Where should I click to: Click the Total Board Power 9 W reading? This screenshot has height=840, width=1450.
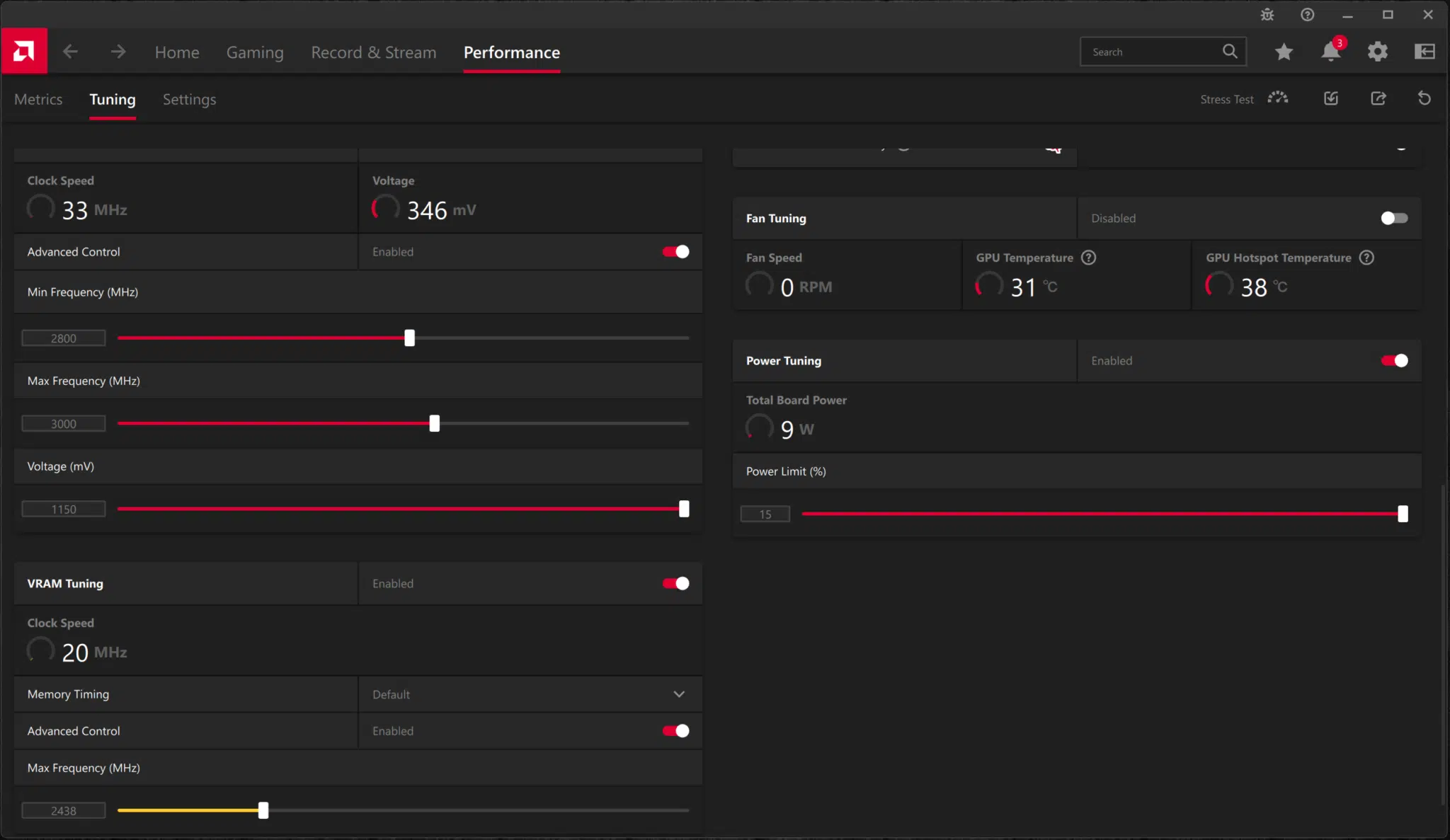point(797,430)
